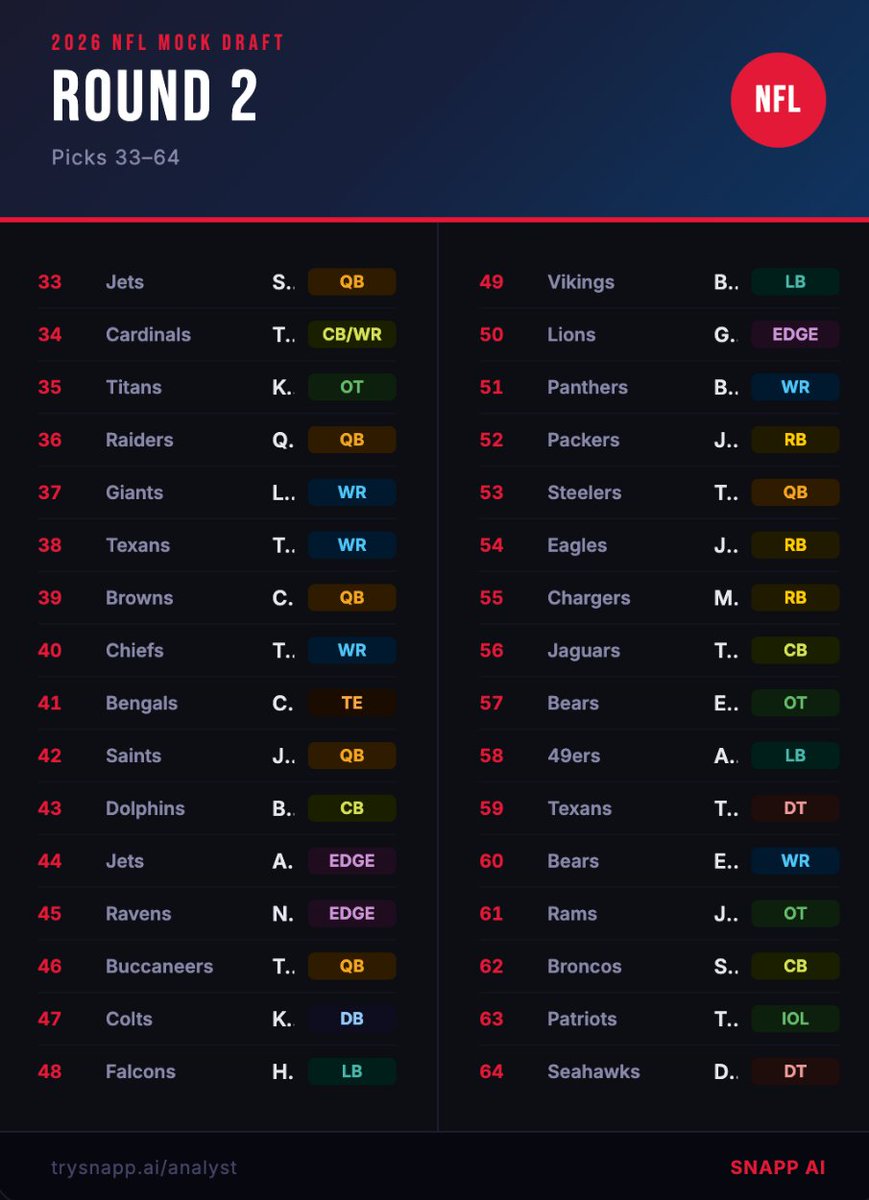Select the Panthers team name

click(x=587, y=387)
